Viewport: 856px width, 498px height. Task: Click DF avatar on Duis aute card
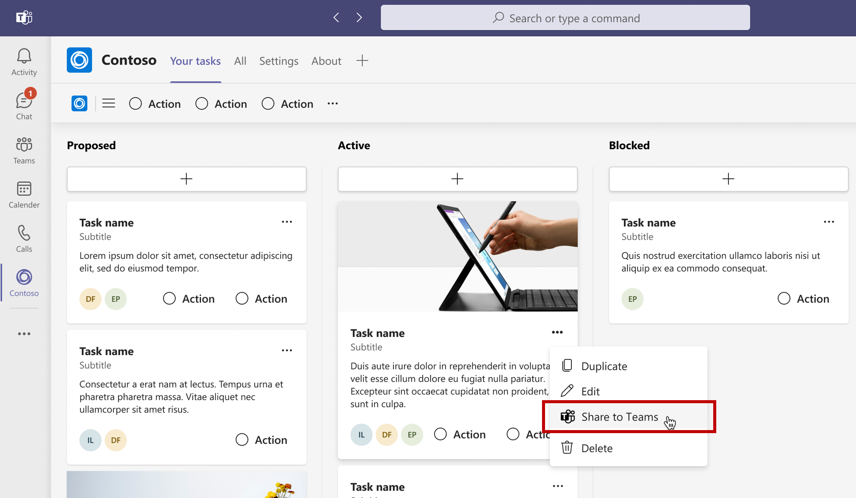[x=387, y=435]
